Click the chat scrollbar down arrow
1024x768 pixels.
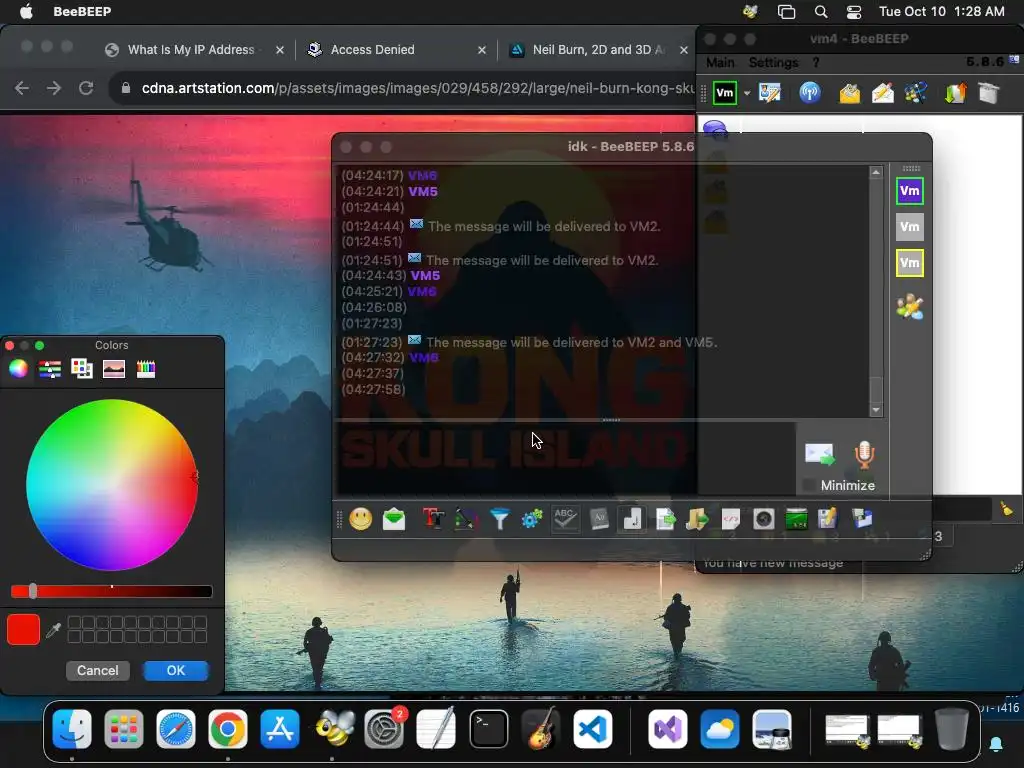876,410
